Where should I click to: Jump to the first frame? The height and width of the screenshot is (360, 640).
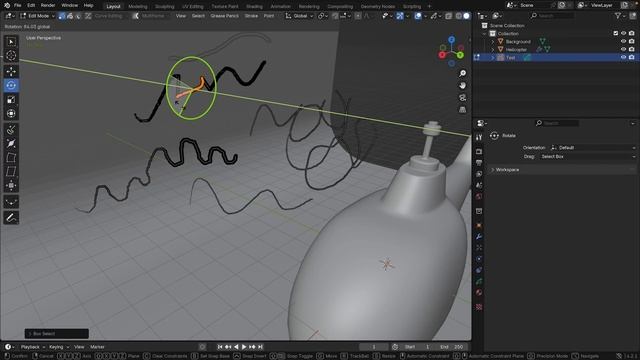point(220,347)
